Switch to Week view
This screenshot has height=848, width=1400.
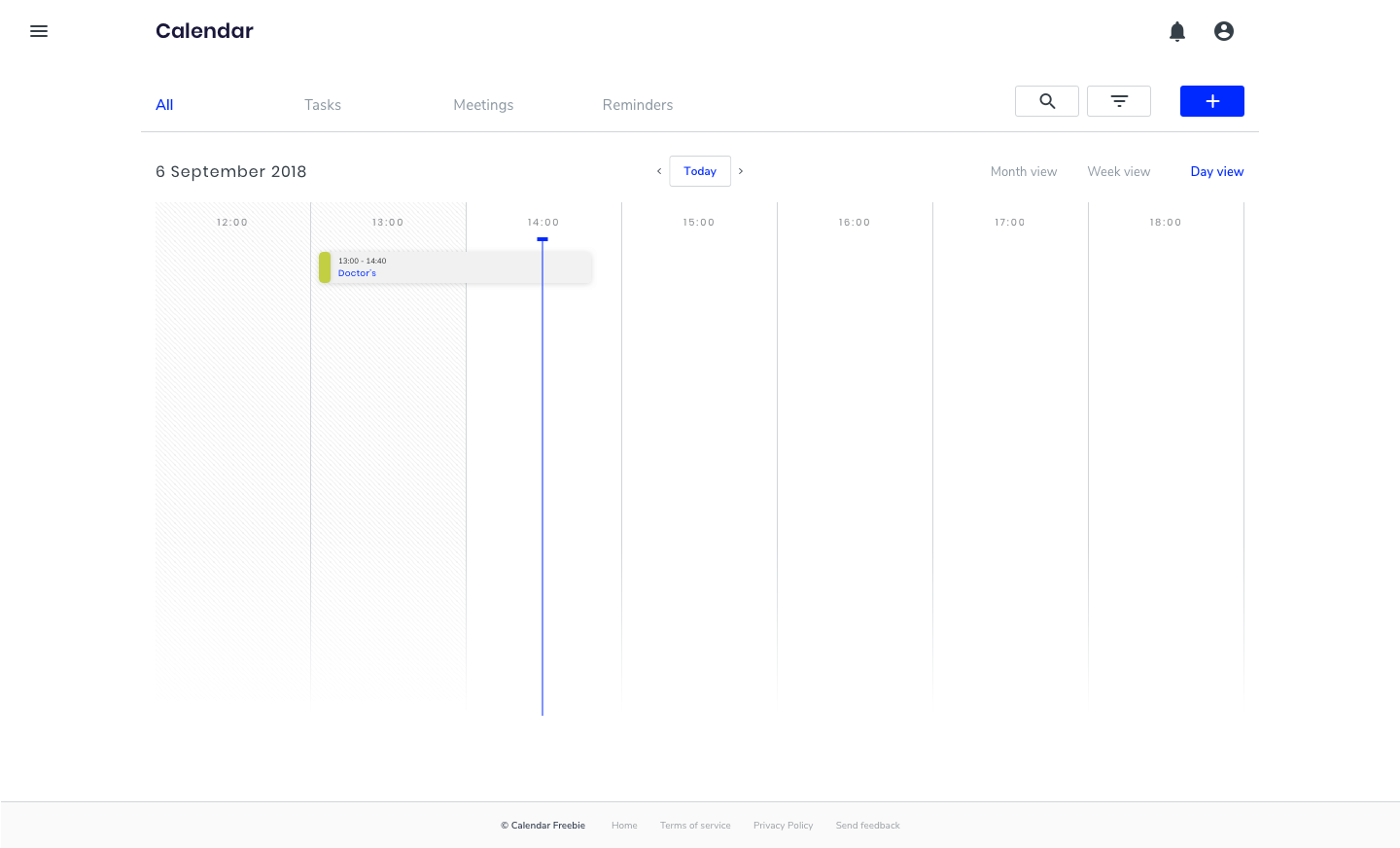tap(1118, 171)
